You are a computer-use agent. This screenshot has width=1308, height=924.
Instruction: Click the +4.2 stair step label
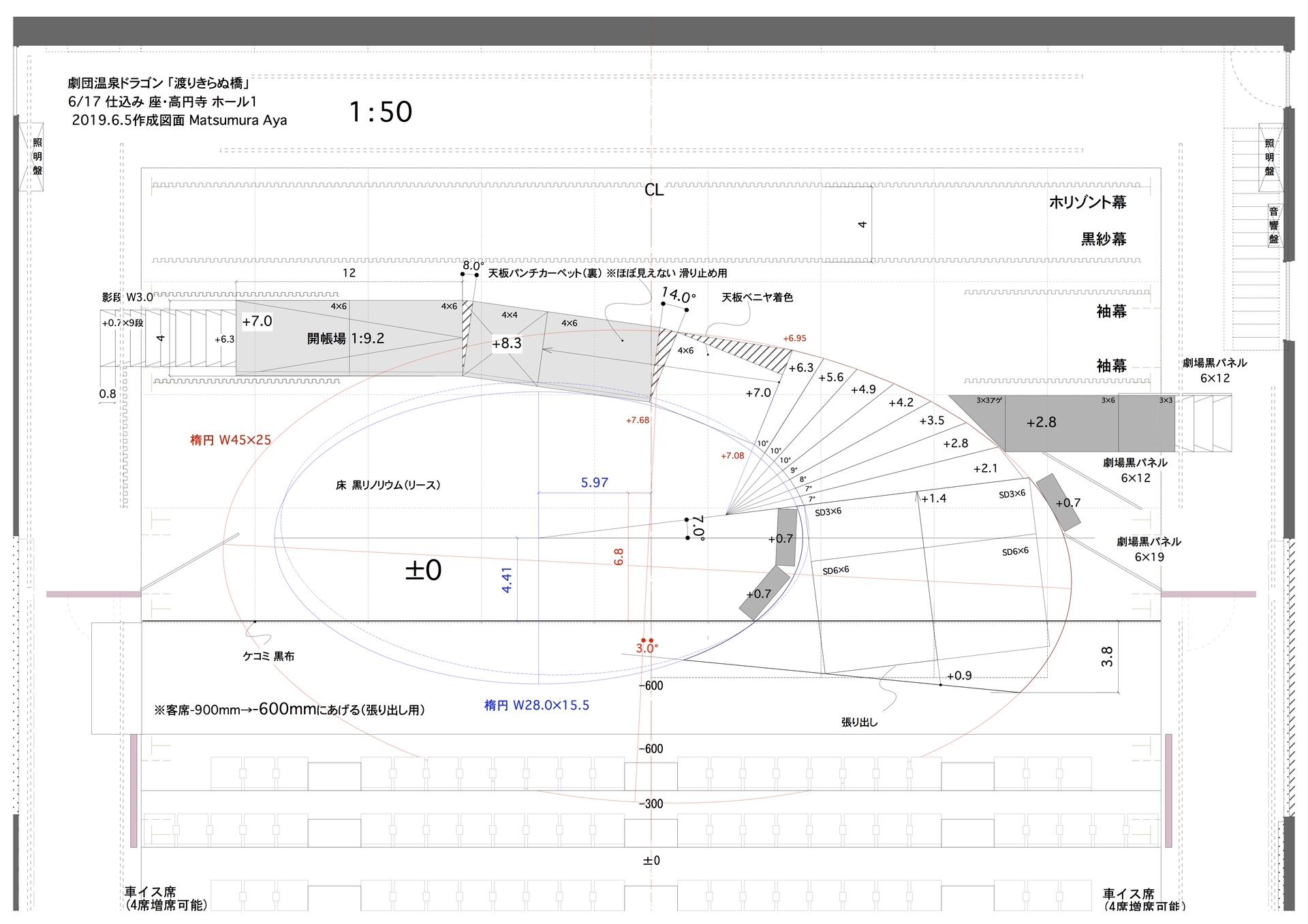click(901, 402)
